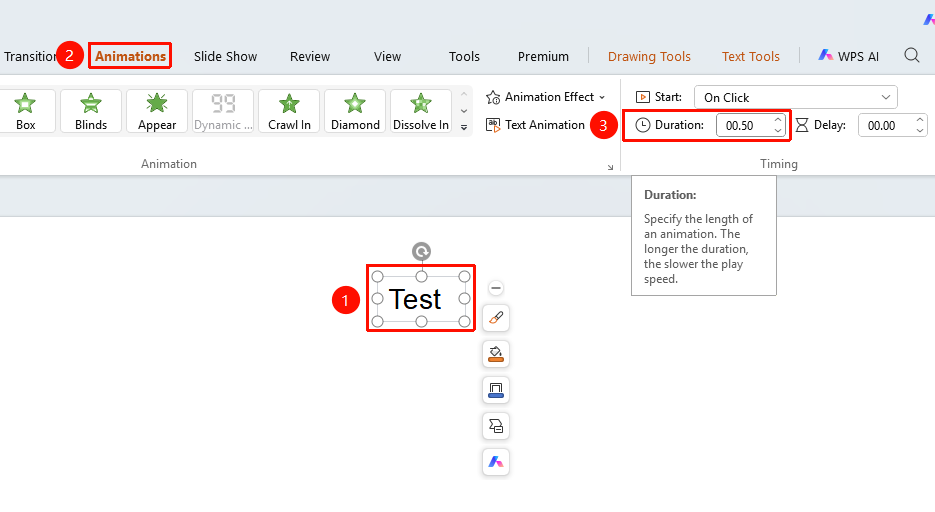935x512 pixels.
Task: Click the Delay hourglass icon
Action: [802, 125]
